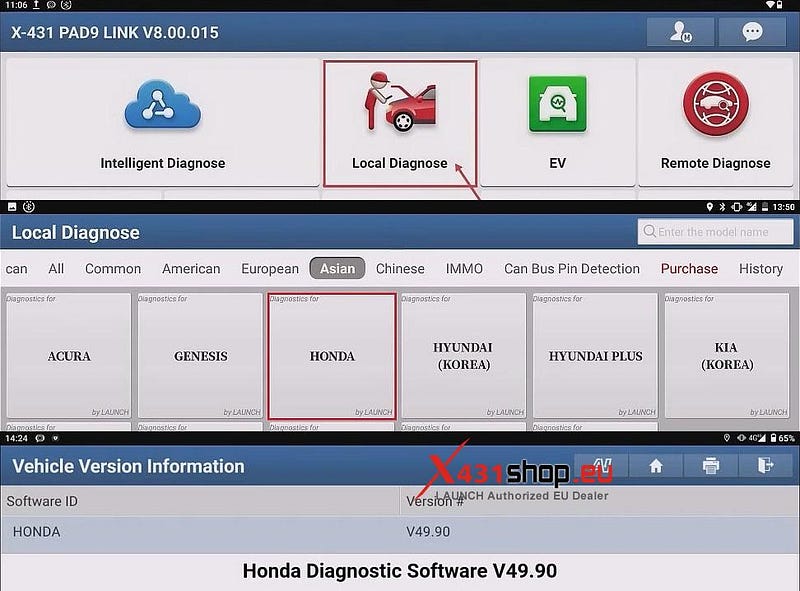Tap the location pin icon in 13:50 status bar
Screen dimensions: 800x591
(709, 207)
